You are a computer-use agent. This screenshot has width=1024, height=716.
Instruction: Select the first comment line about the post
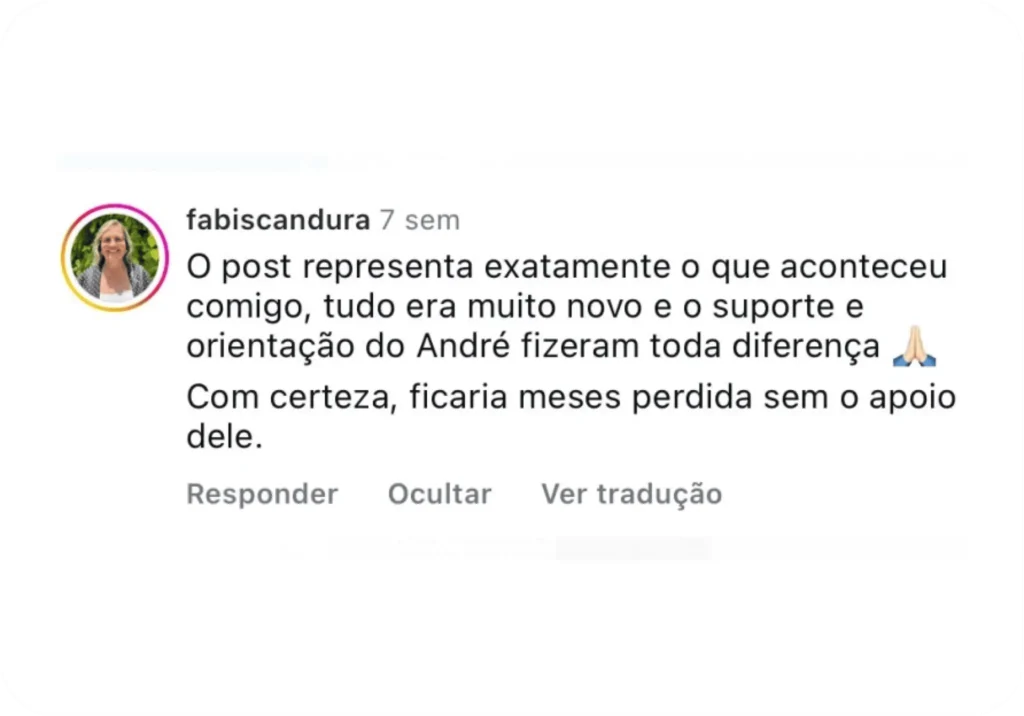coord(567,267)
